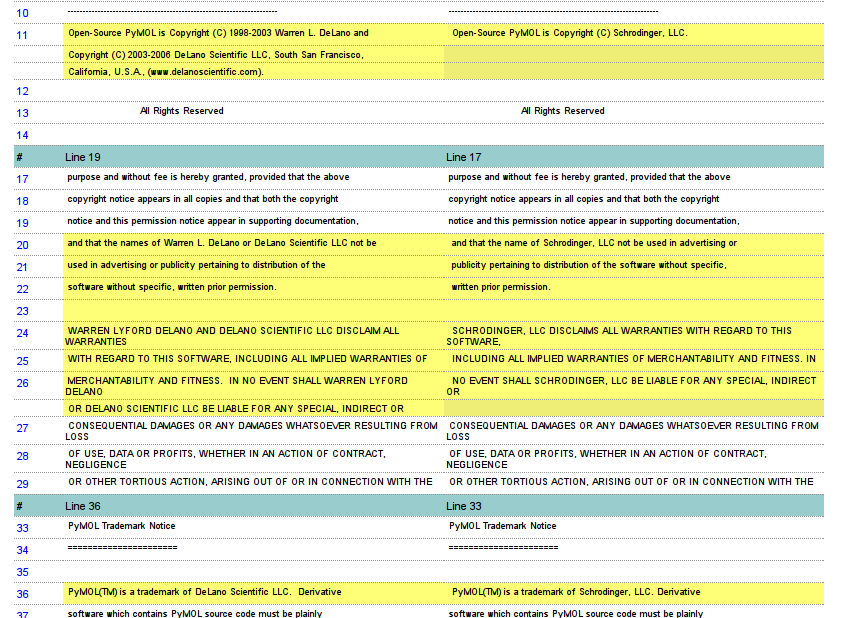Click line number 17 in the diff
Screen dimensions: 848x618
coord(22,179)
